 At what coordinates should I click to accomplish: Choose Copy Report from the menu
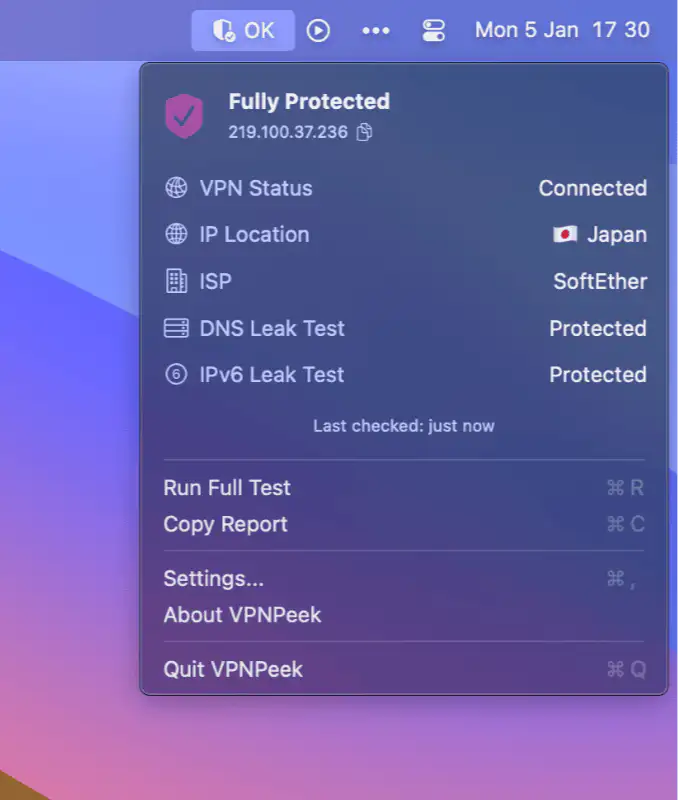(x=225, y=524)
